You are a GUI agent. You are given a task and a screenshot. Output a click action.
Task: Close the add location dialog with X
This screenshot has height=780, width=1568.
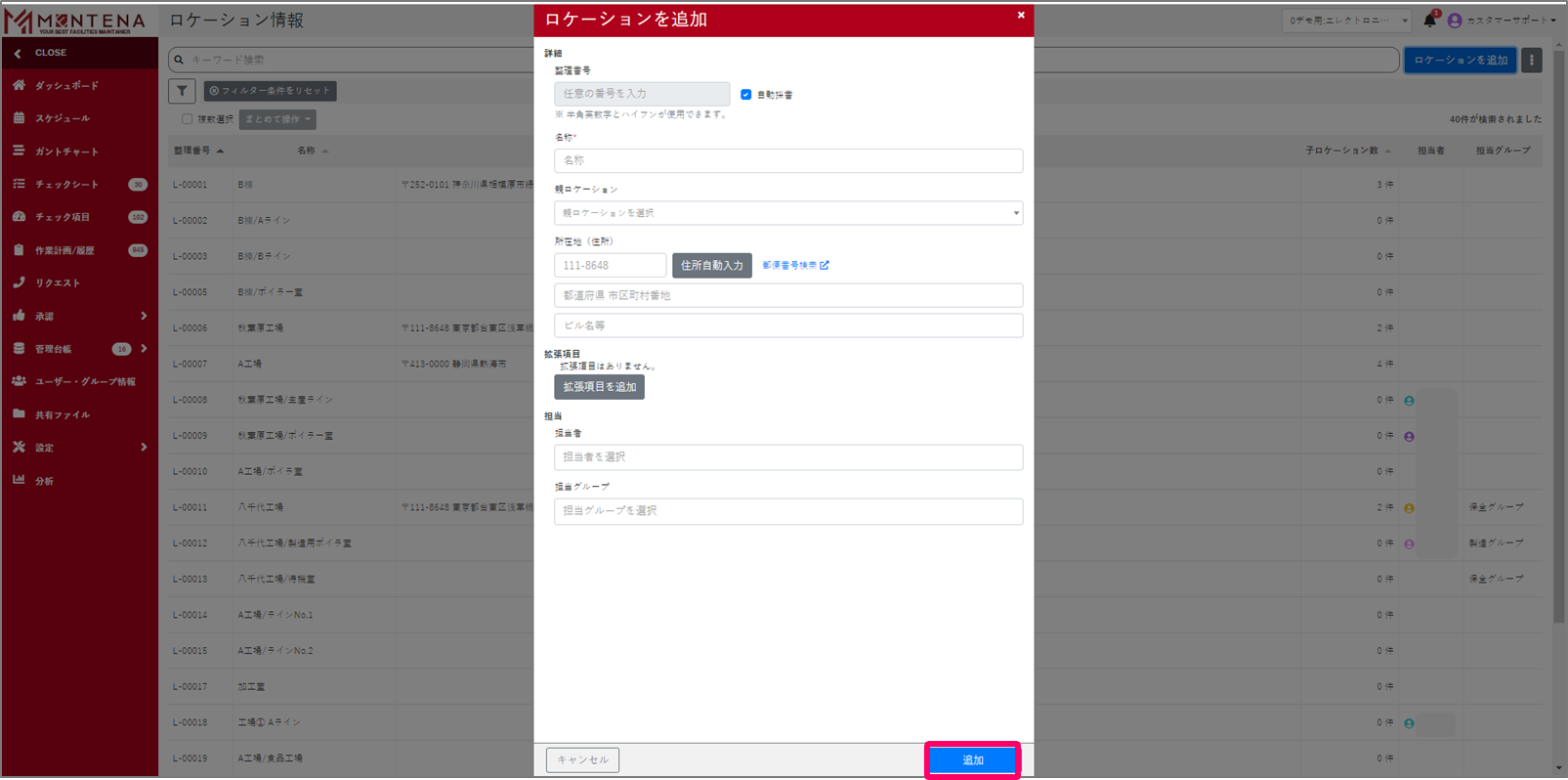point(1021,16)
